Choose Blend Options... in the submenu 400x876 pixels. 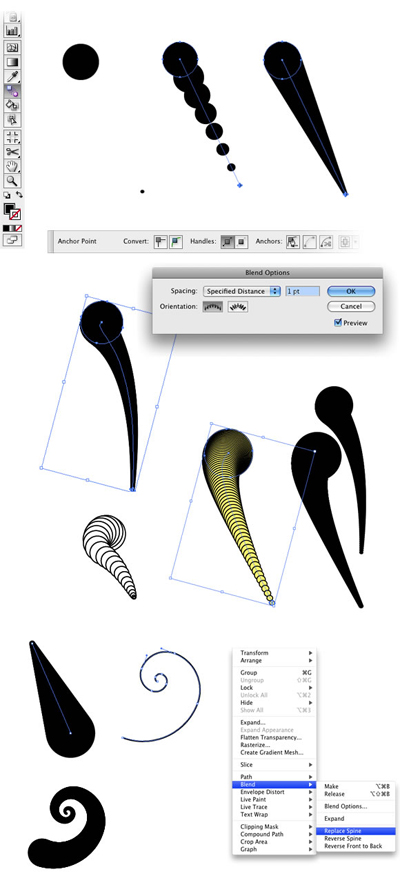[x=356, y=807]
